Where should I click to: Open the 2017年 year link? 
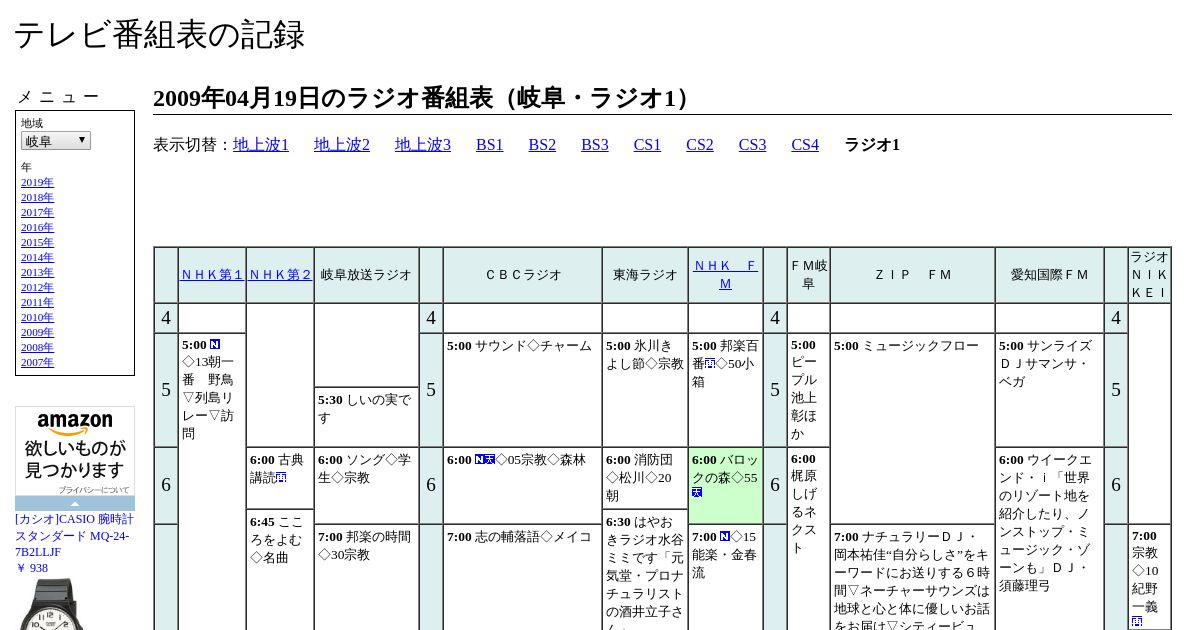coord(37,212)
